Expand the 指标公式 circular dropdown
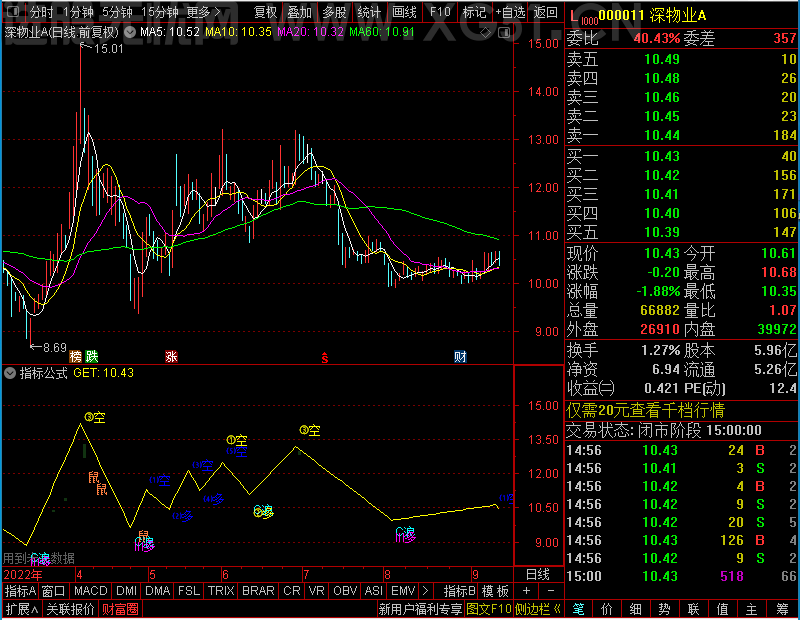Image resolution: width=800 pixels, height=620 pixels. pos(10,373)
